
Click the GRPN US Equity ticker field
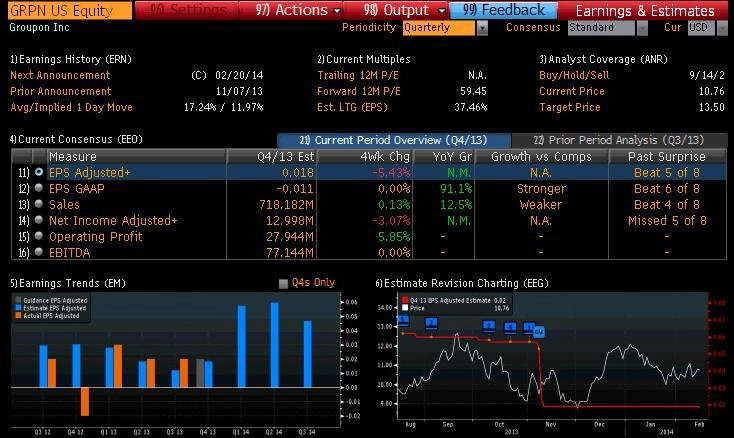[x=70, y=10]
